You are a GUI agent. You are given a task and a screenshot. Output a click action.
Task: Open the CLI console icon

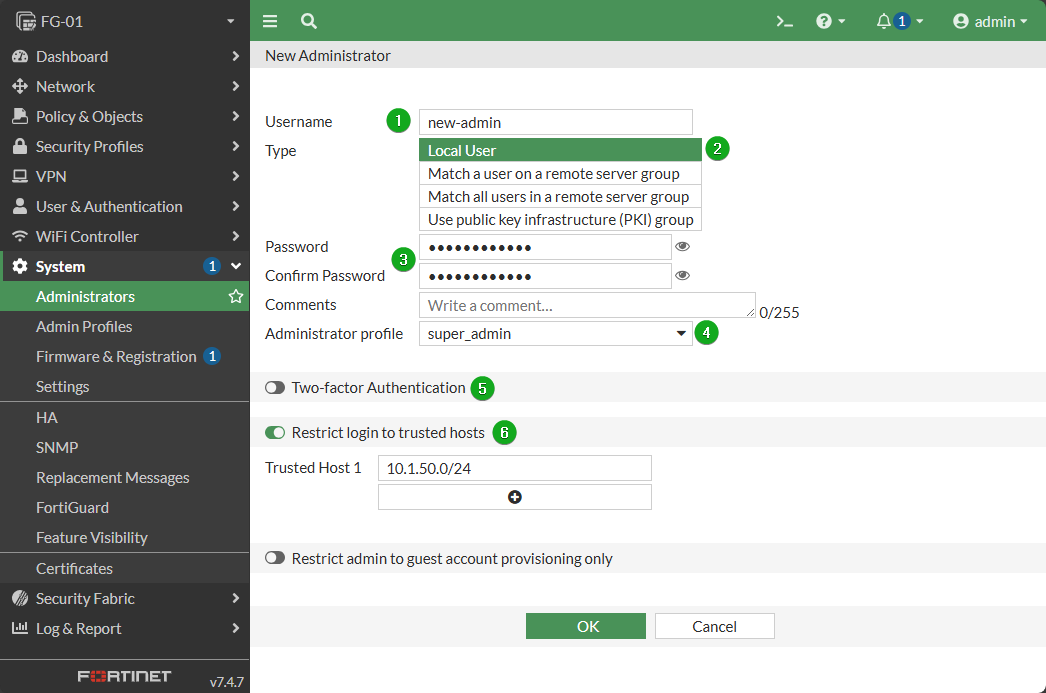784,21
